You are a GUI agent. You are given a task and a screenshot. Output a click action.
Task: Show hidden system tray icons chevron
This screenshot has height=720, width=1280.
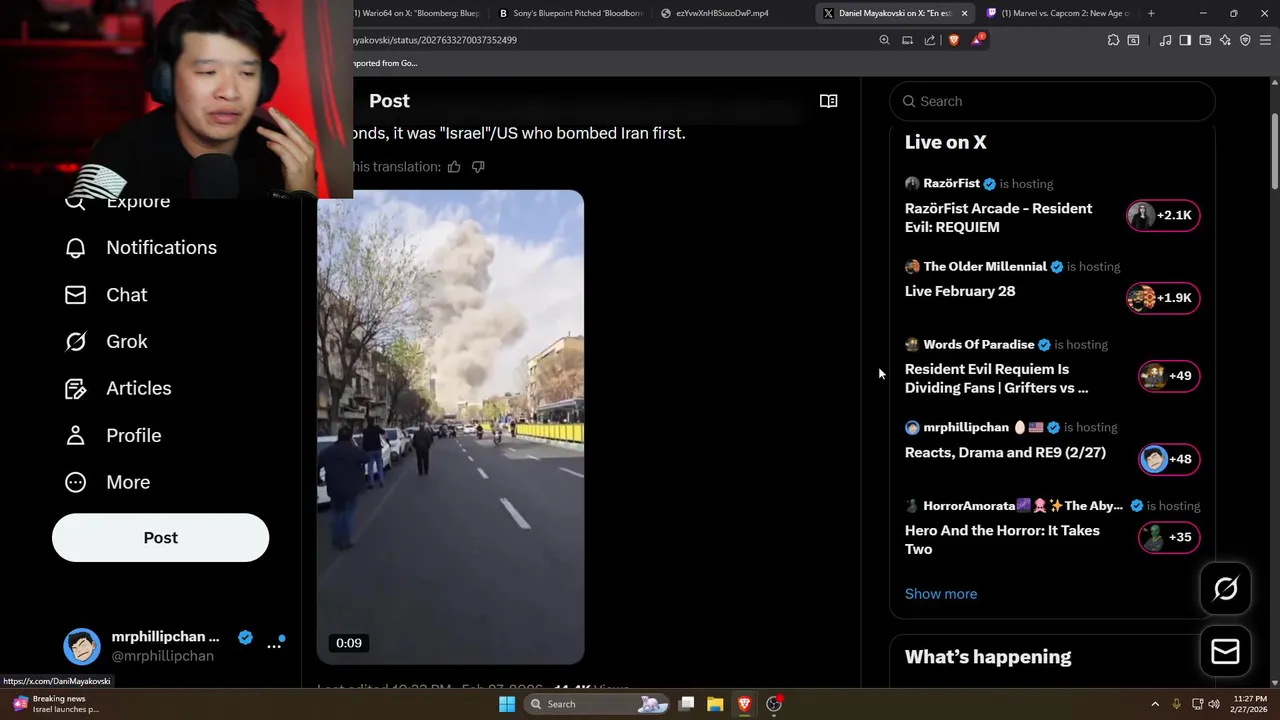click(1156, 704)
